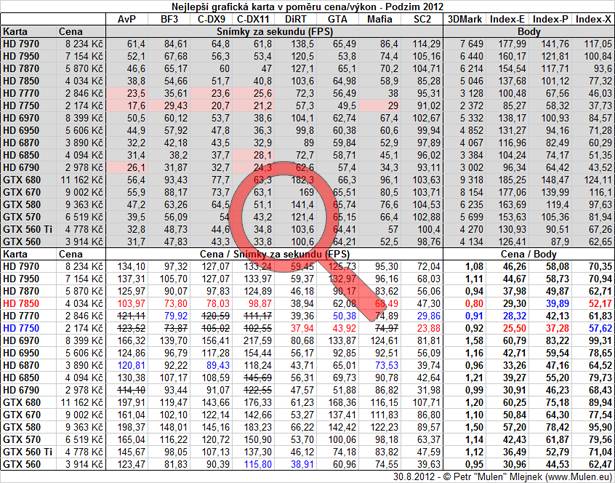The width and height of the screenshot is (615, 483).
Task: Select the Index-E column header
Action: (x=507, y=19)
